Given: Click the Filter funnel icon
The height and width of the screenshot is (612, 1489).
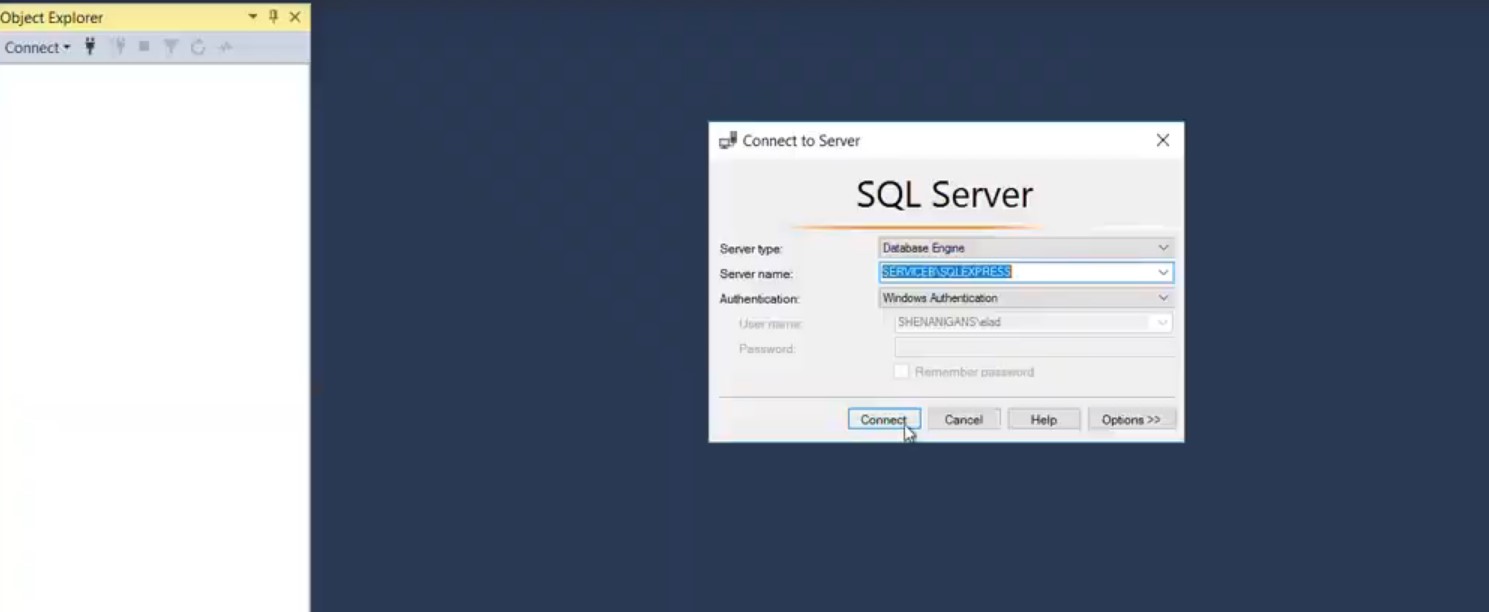Looking at the screenshot, I should [x=171, y=47].
